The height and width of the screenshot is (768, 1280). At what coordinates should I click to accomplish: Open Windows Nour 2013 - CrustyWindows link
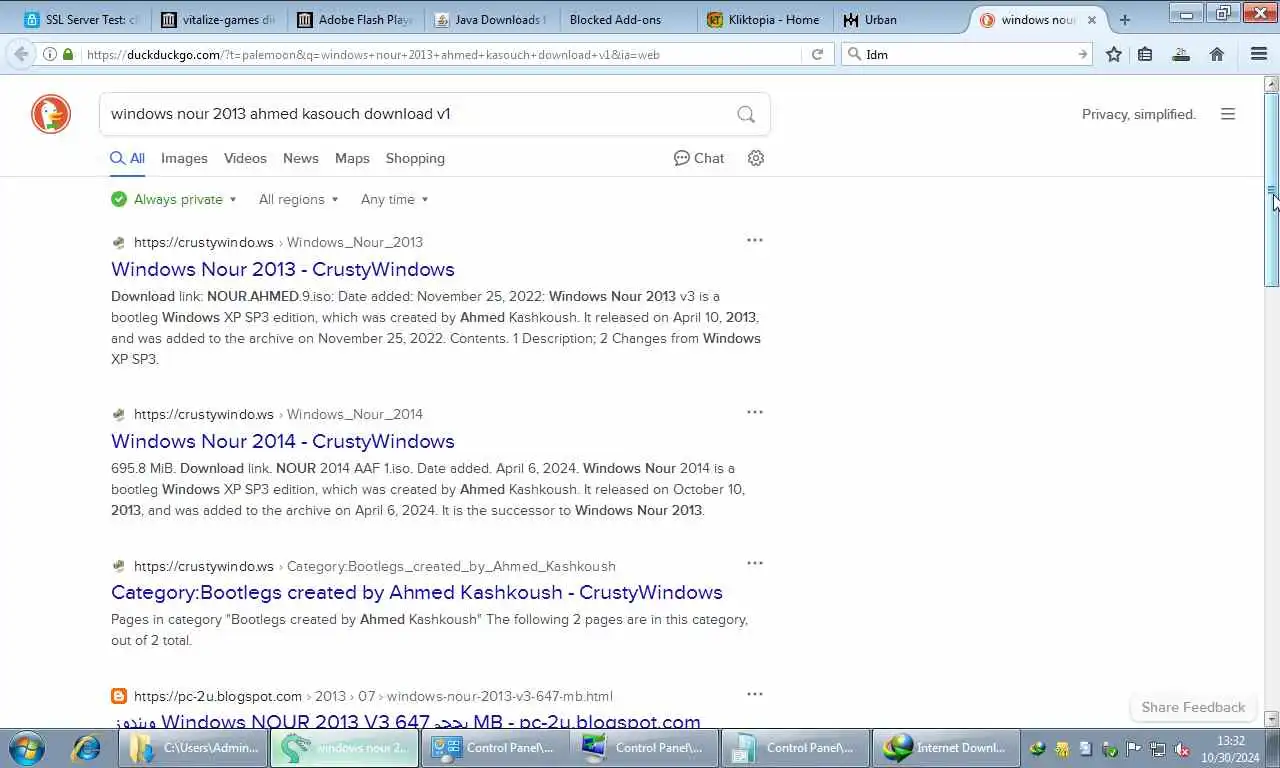point(283,269)
